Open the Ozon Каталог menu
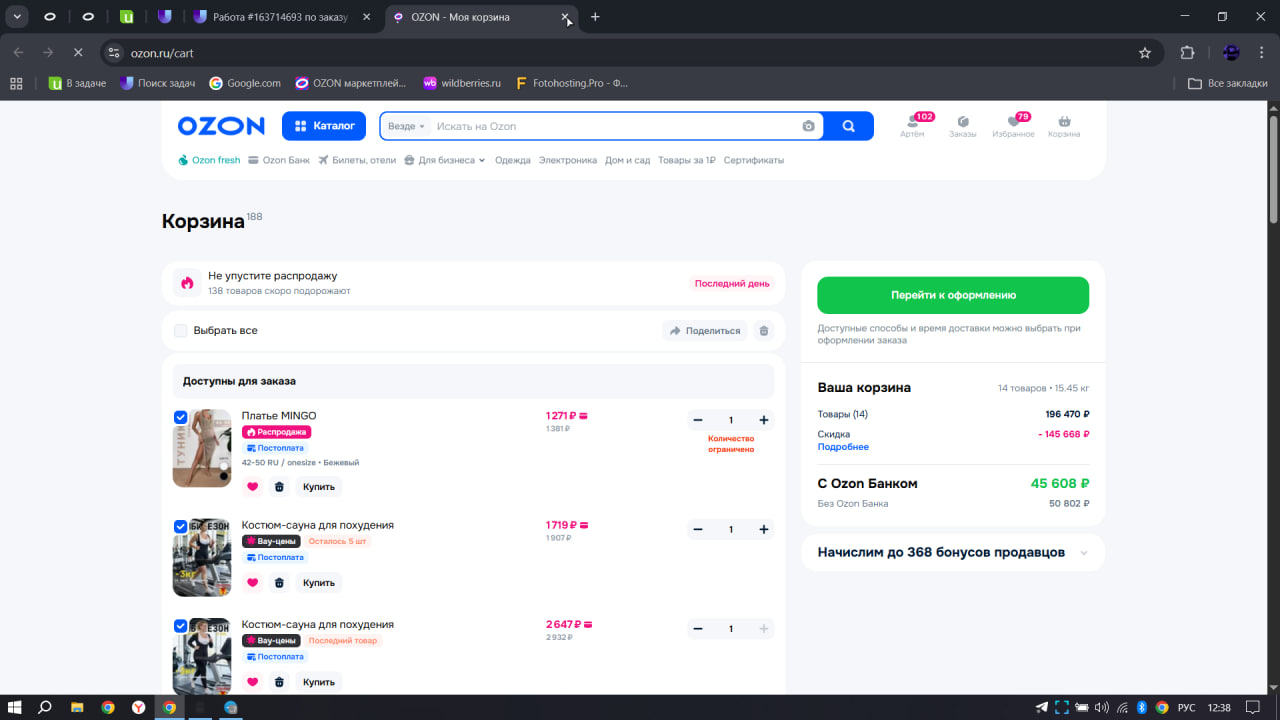Image resolution: width=1280 pixels, height=720 pixels. pyautogui.click(x=324, y=126)
